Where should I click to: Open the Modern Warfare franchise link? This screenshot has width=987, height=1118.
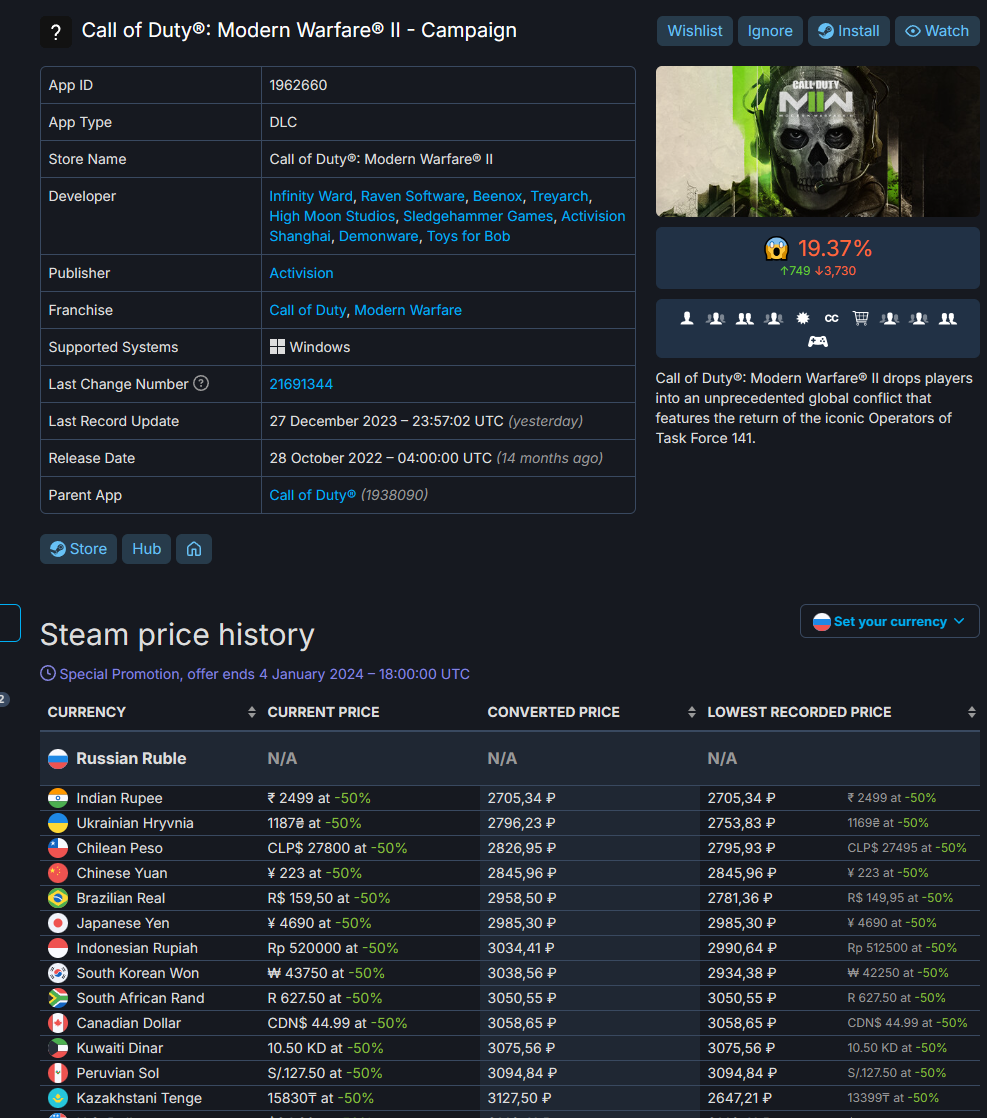coord(408,310)
